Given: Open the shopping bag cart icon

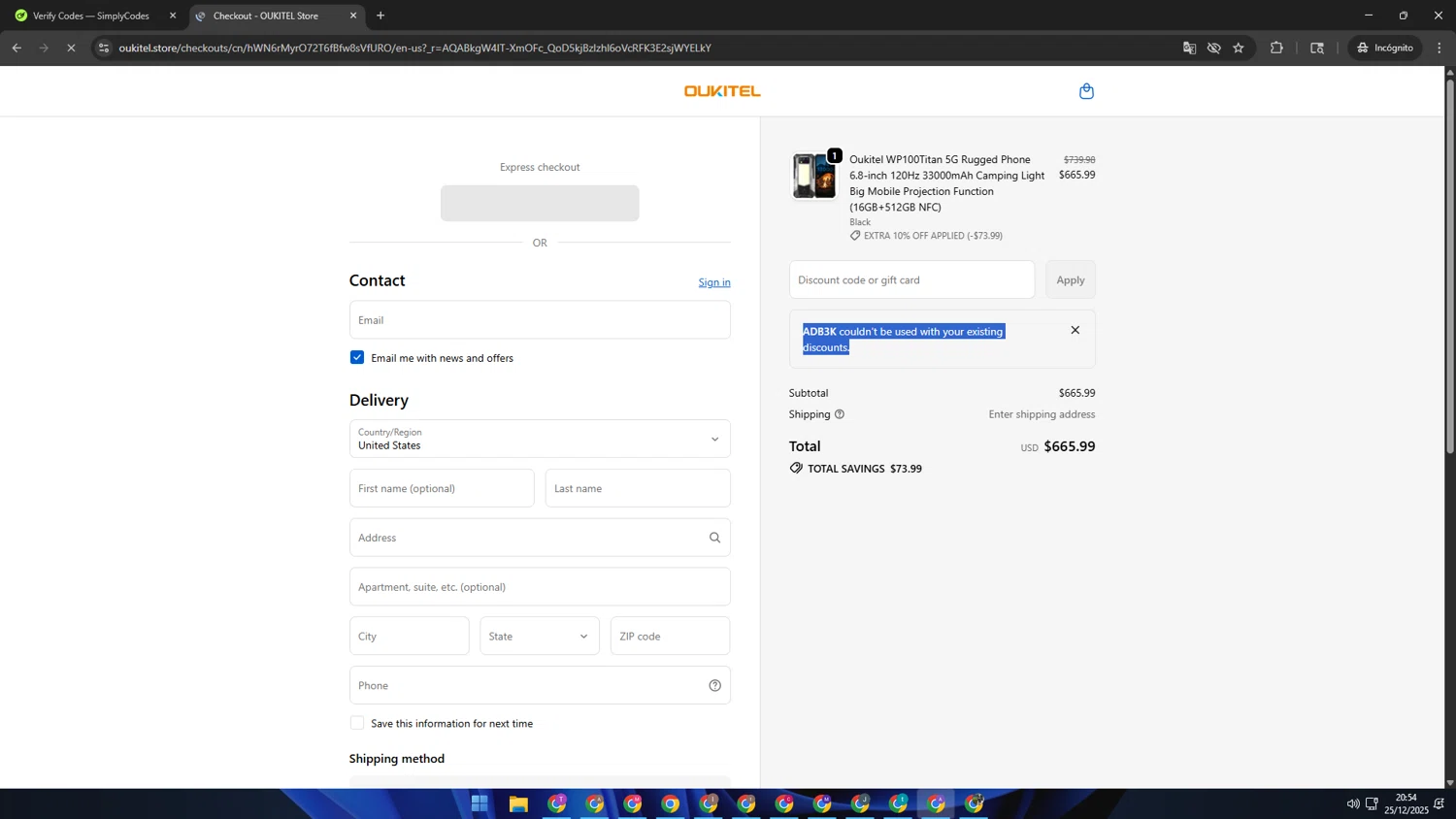Looking at the screenshot, I should point(1086,91).
